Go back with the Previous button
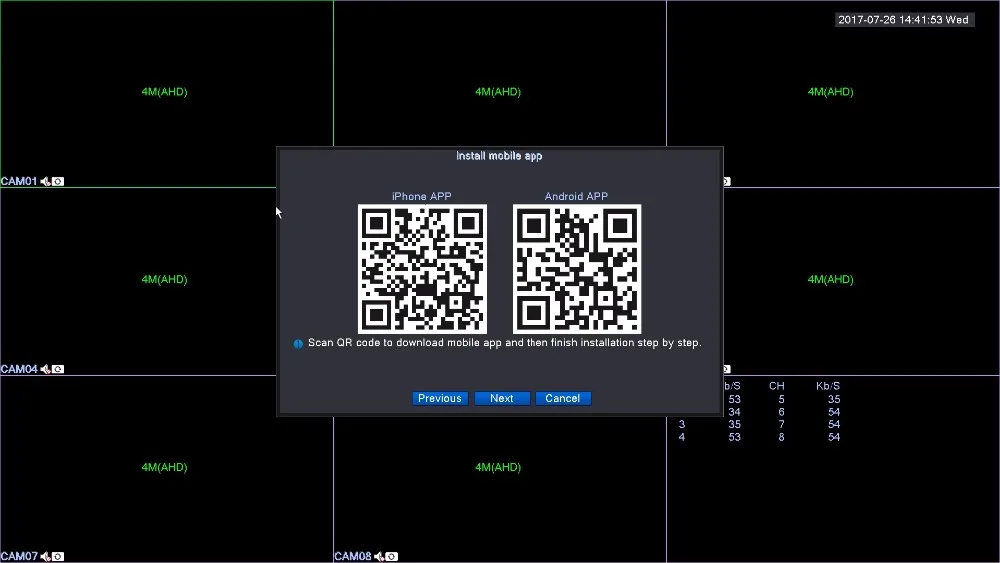 [x=440, y=398]
